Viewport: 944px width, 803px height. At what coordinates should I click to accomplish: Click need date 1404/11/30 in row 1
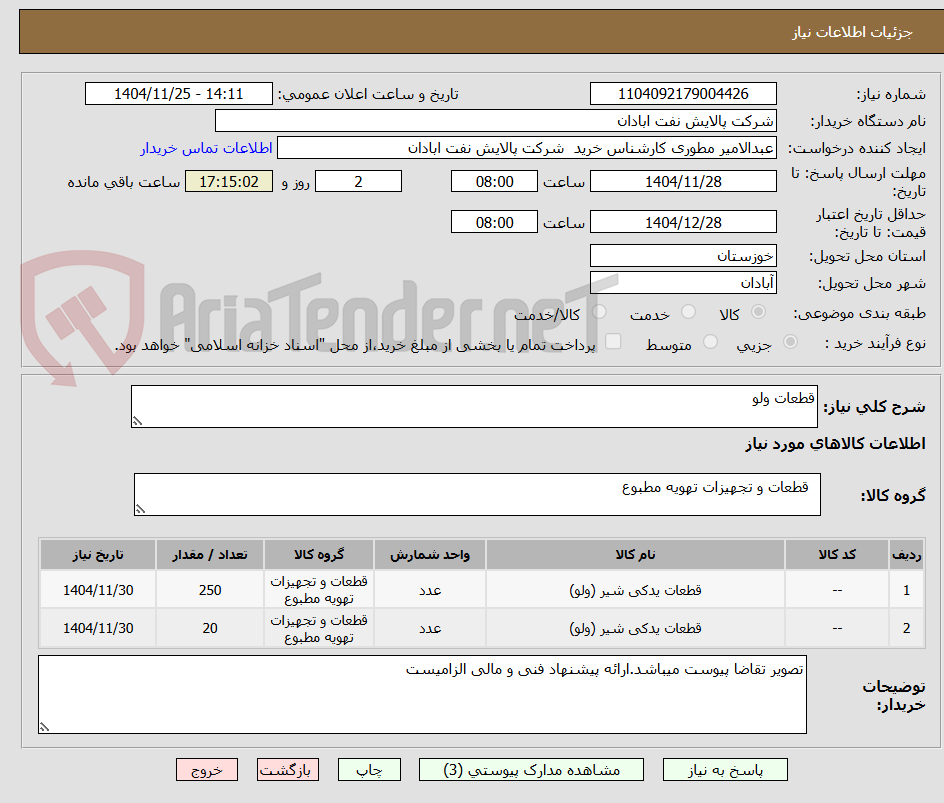tap(98, 590)
